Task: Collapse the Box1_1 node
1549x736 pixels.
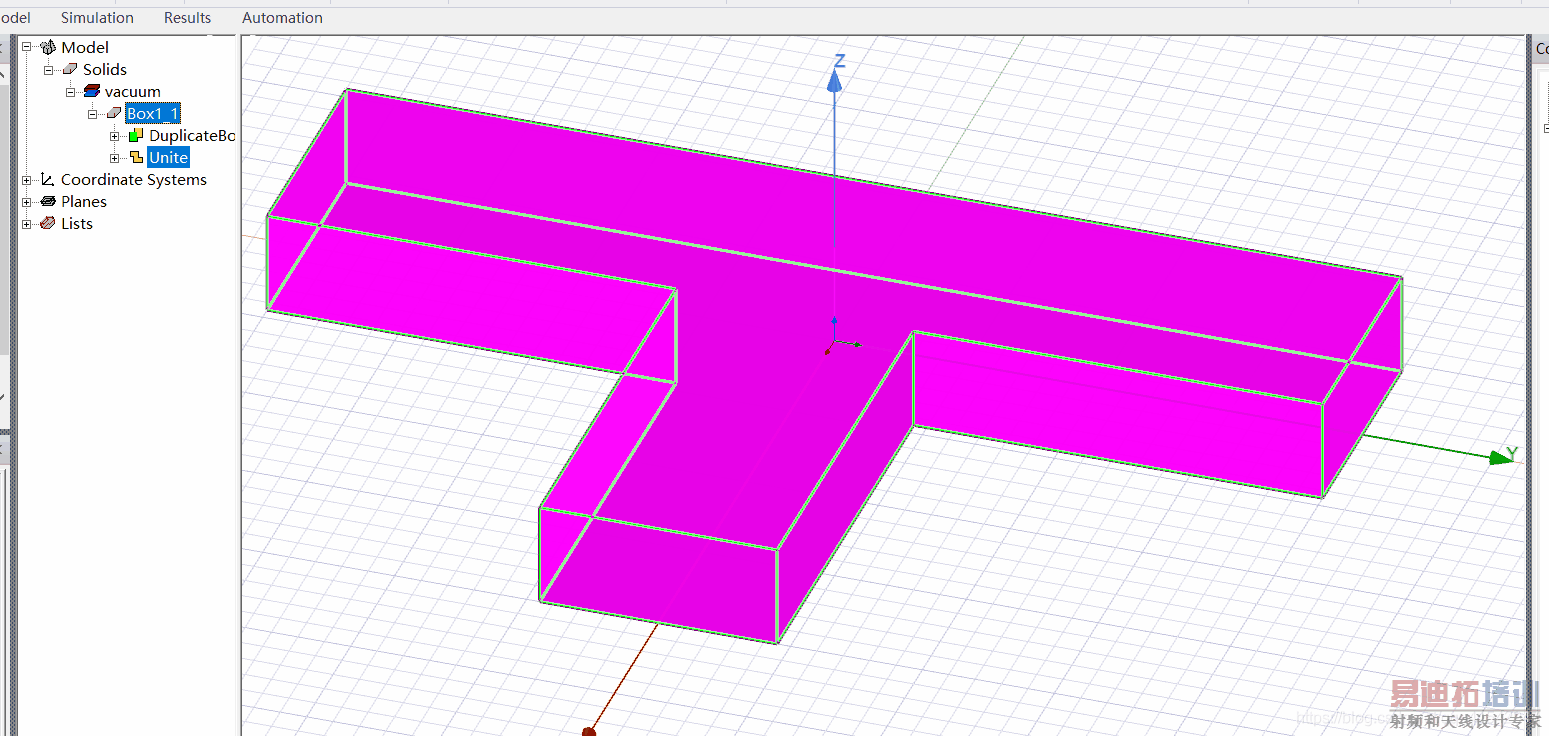Action: [x=93, y=113]
